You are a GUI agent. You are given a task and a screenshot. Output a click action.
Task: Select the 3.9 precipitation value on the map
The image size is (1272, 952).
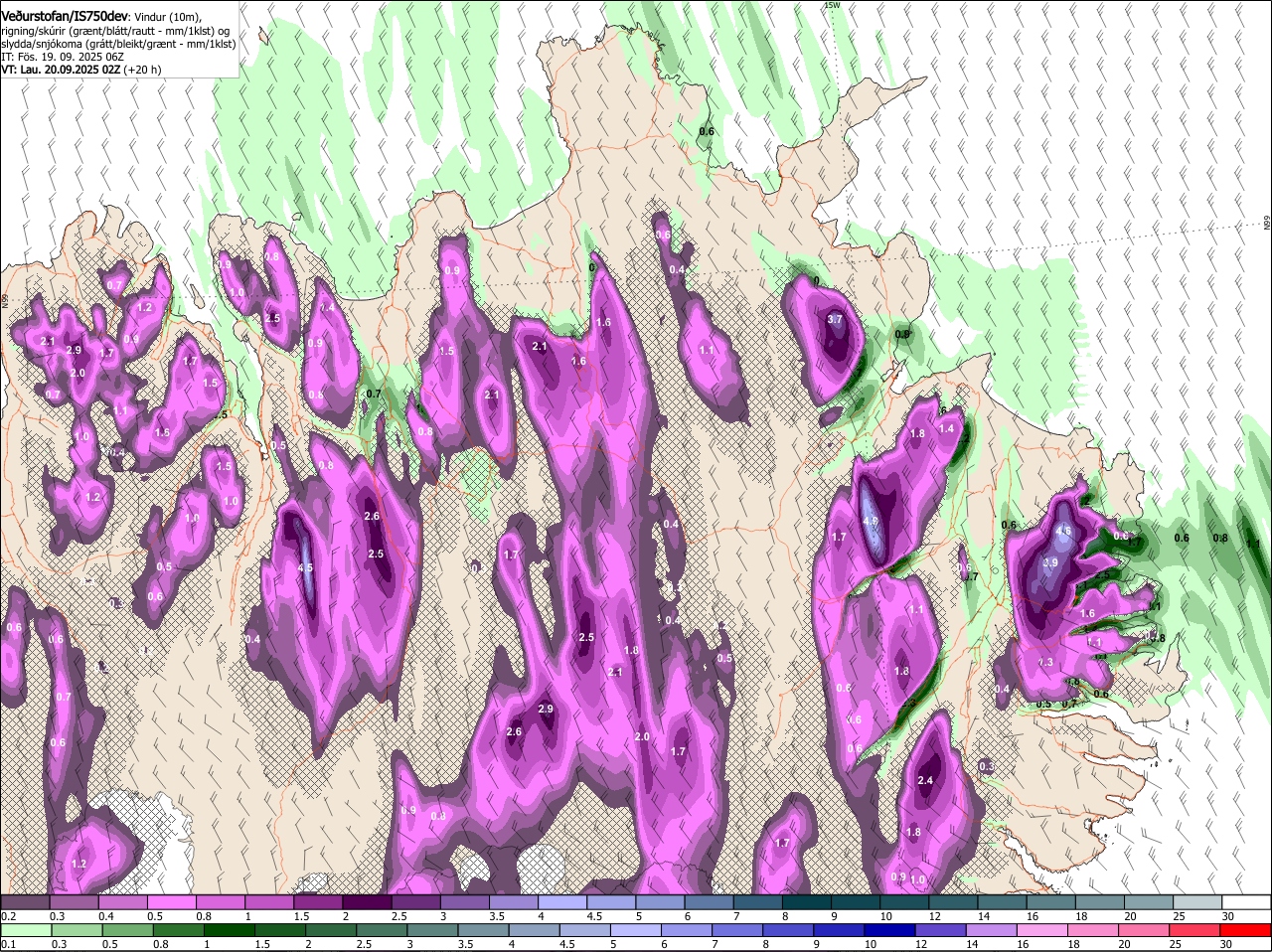coord(1050,562)
